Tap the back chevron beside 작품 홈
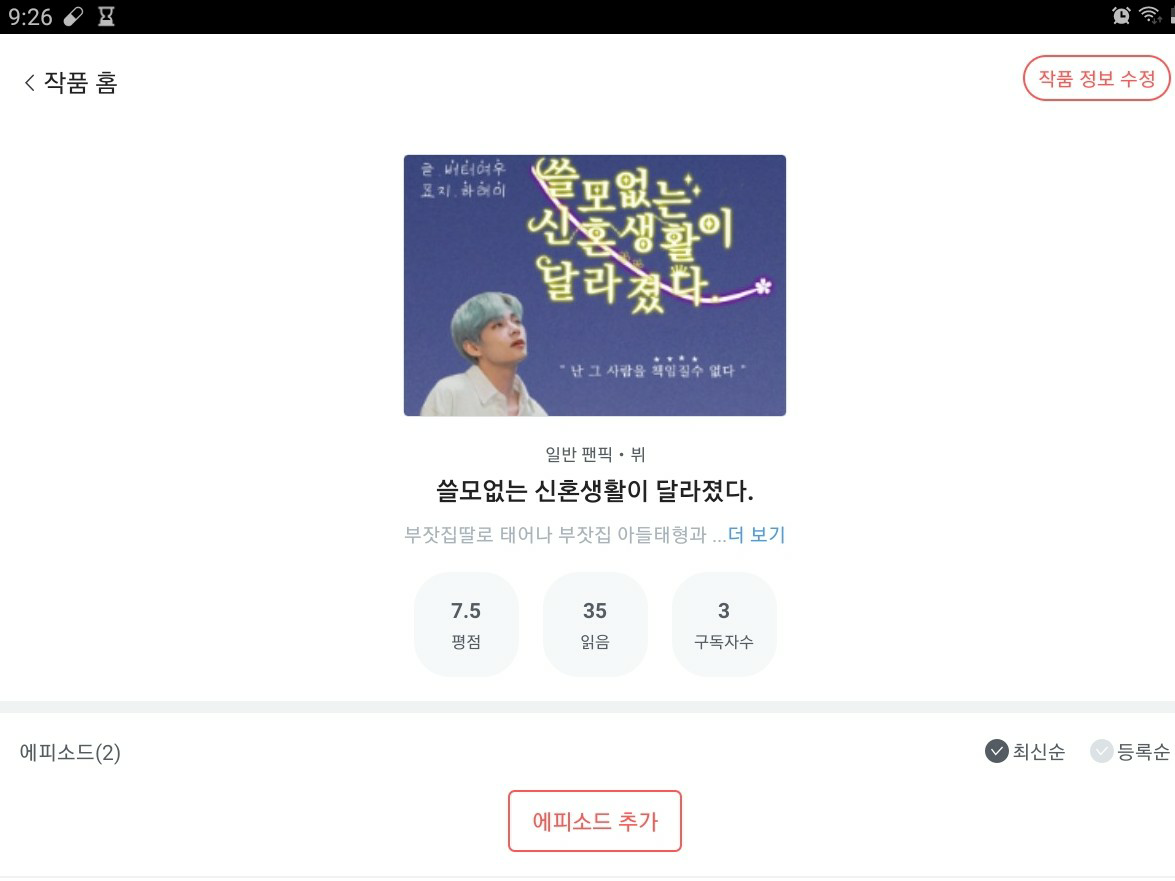Image resolution: width=1175 pixels, height=881 pixels. point(29,82)
